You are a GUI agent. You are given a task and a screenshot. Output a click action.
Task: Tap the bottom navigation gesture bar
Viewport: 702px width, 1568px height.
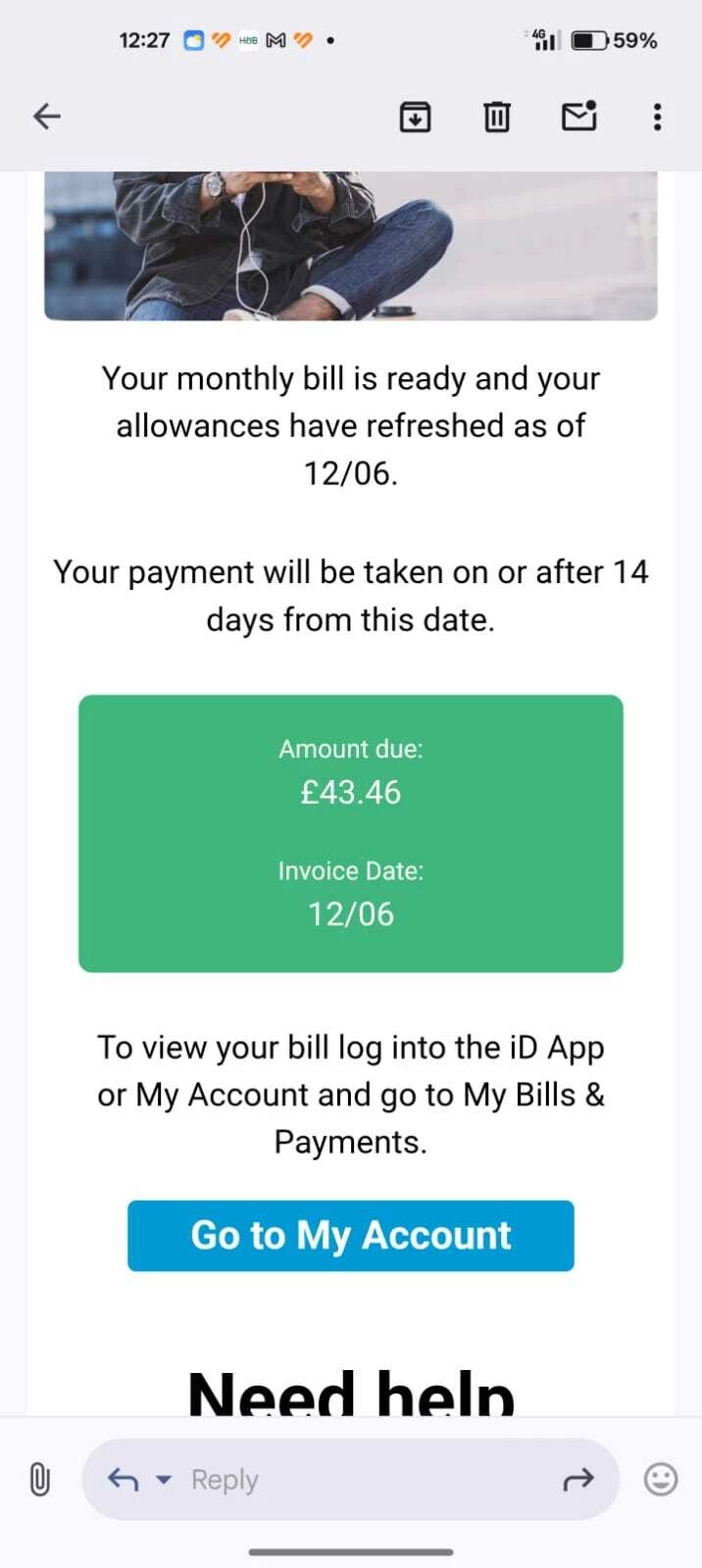351,1551
